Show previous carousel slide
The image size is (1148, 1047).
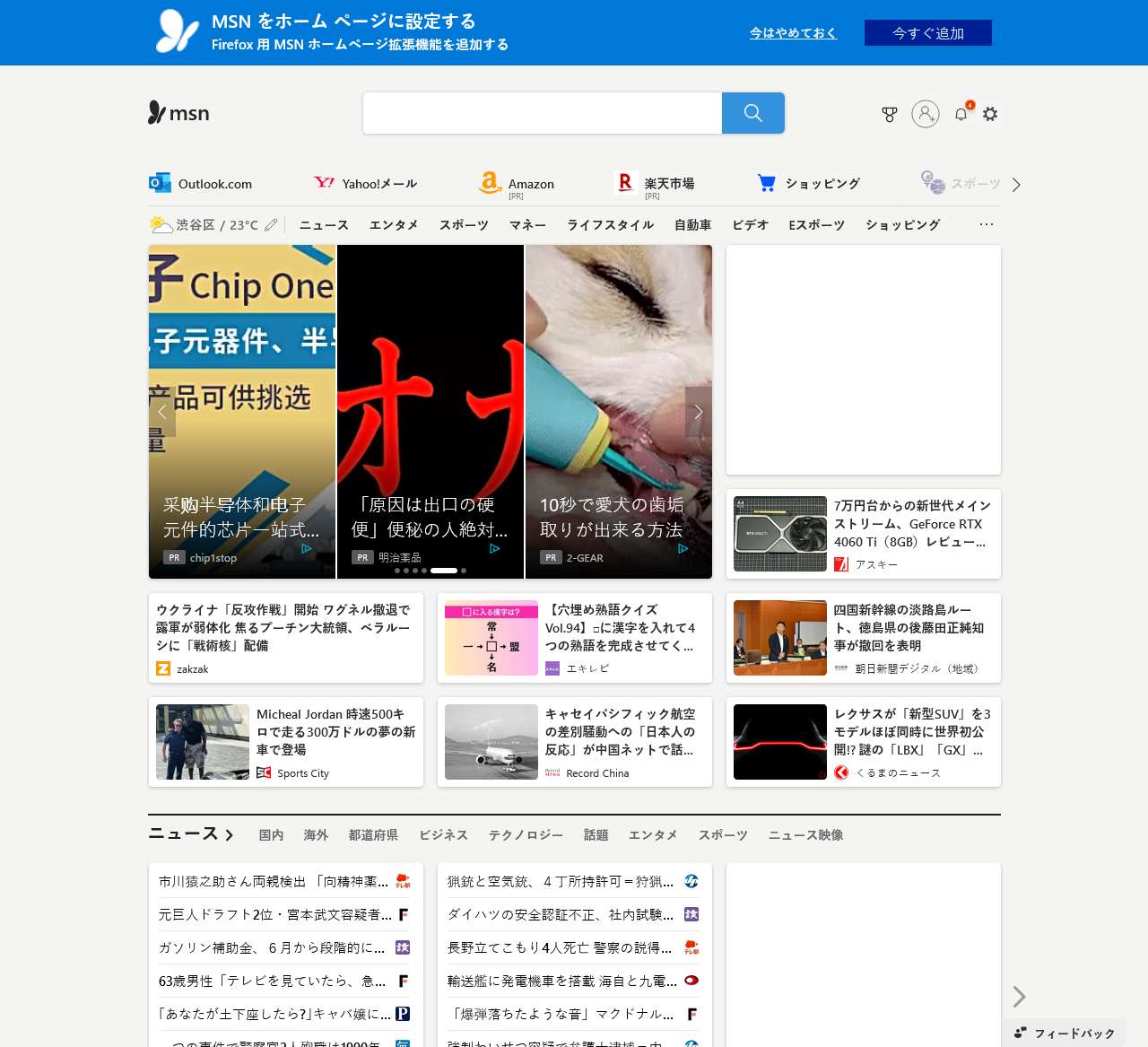[162, 412]
